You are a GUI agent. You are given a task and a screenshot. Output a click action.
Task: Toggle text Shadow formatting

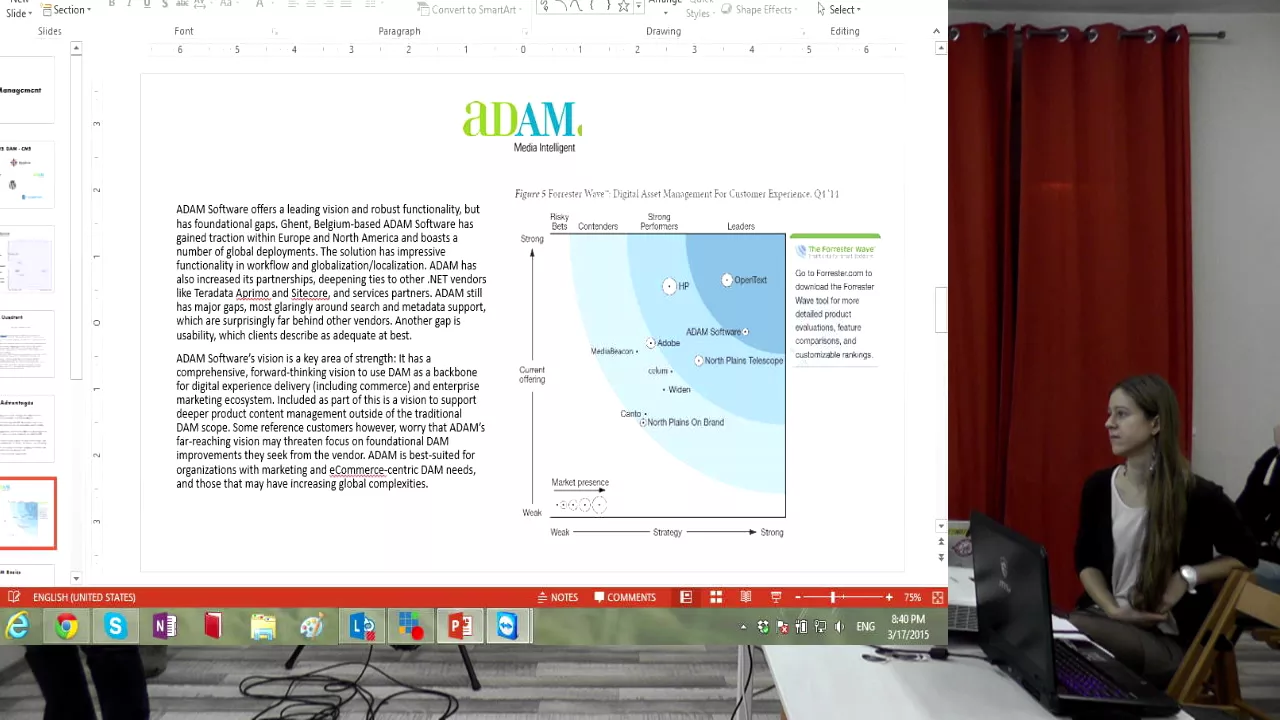click(165, 4)
